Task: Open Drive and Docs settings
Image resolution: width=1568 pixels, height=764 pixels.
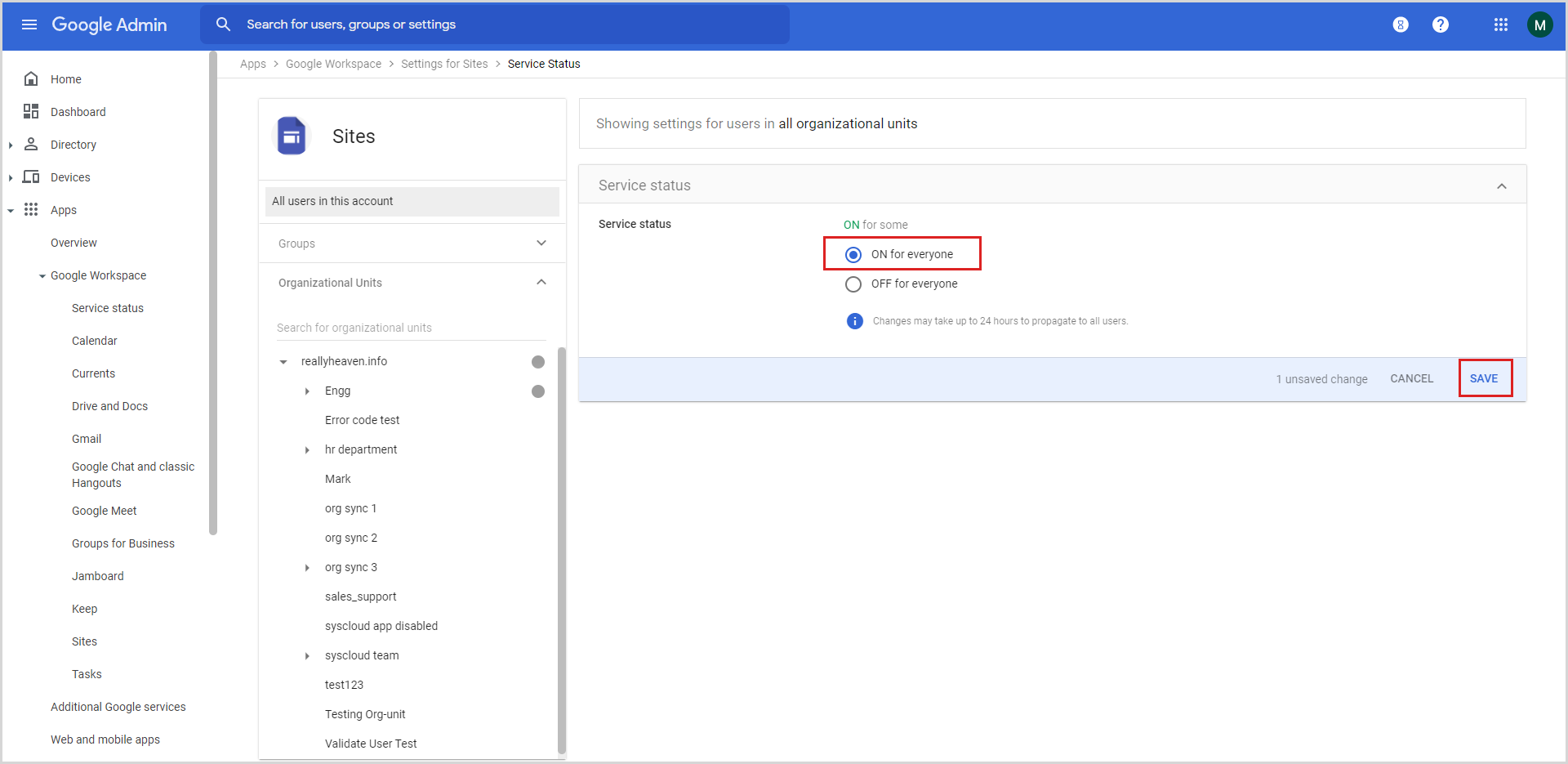Action: 110,406
